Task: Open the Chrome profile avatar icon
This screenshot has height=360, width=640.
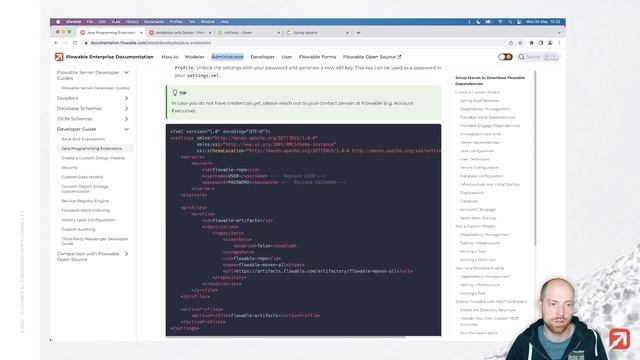Action: pyautogui.click(x=550, y=43)
